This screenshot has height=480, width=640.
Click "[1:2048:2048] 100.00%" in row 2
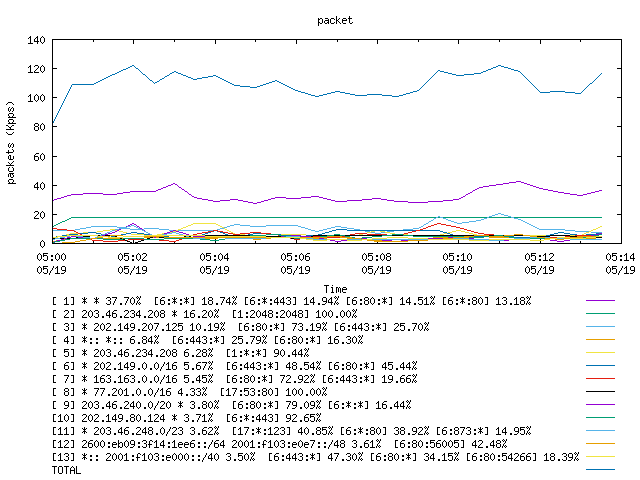coord(294,314)
